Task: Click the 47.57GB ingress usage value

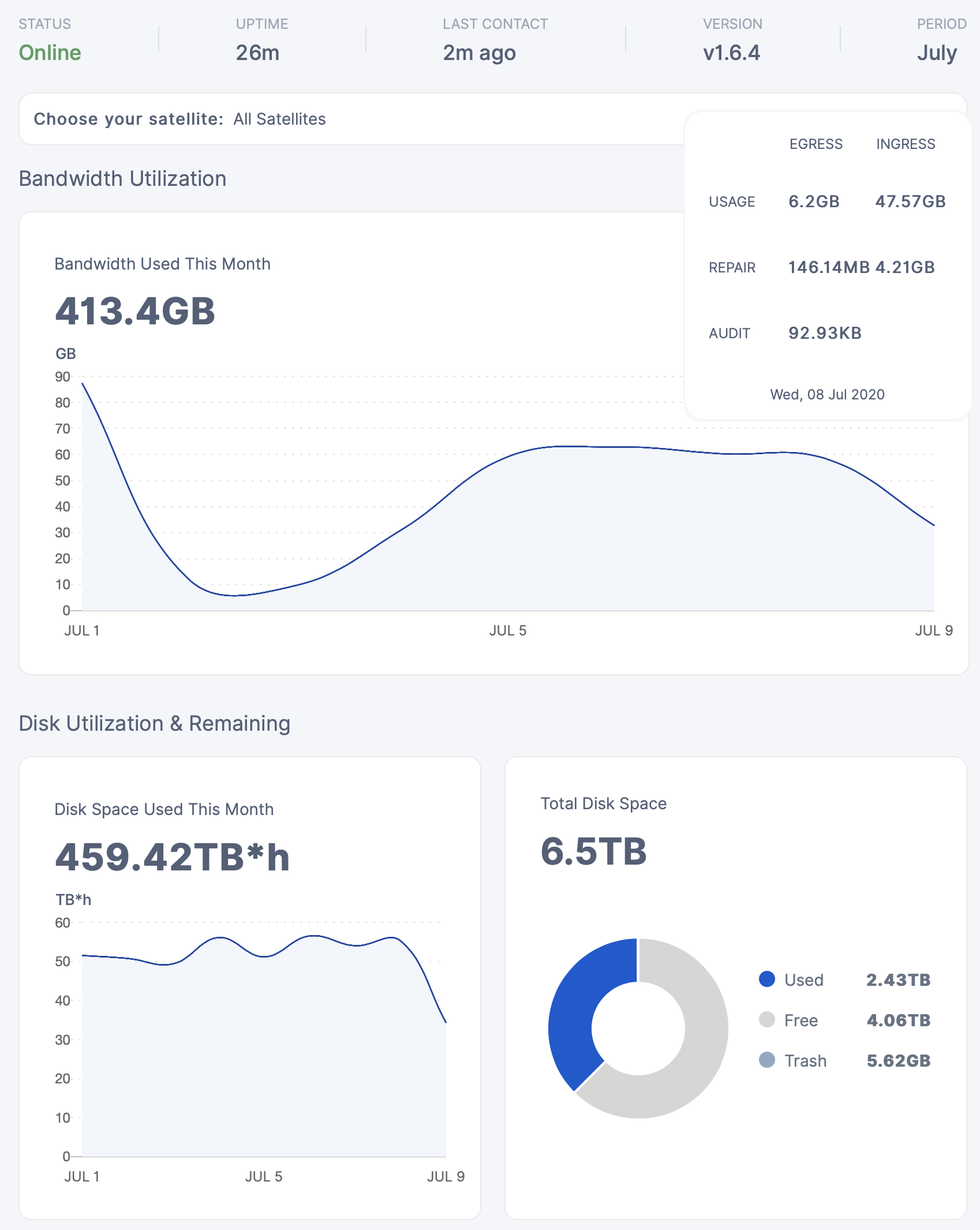Action: point(910,201)
